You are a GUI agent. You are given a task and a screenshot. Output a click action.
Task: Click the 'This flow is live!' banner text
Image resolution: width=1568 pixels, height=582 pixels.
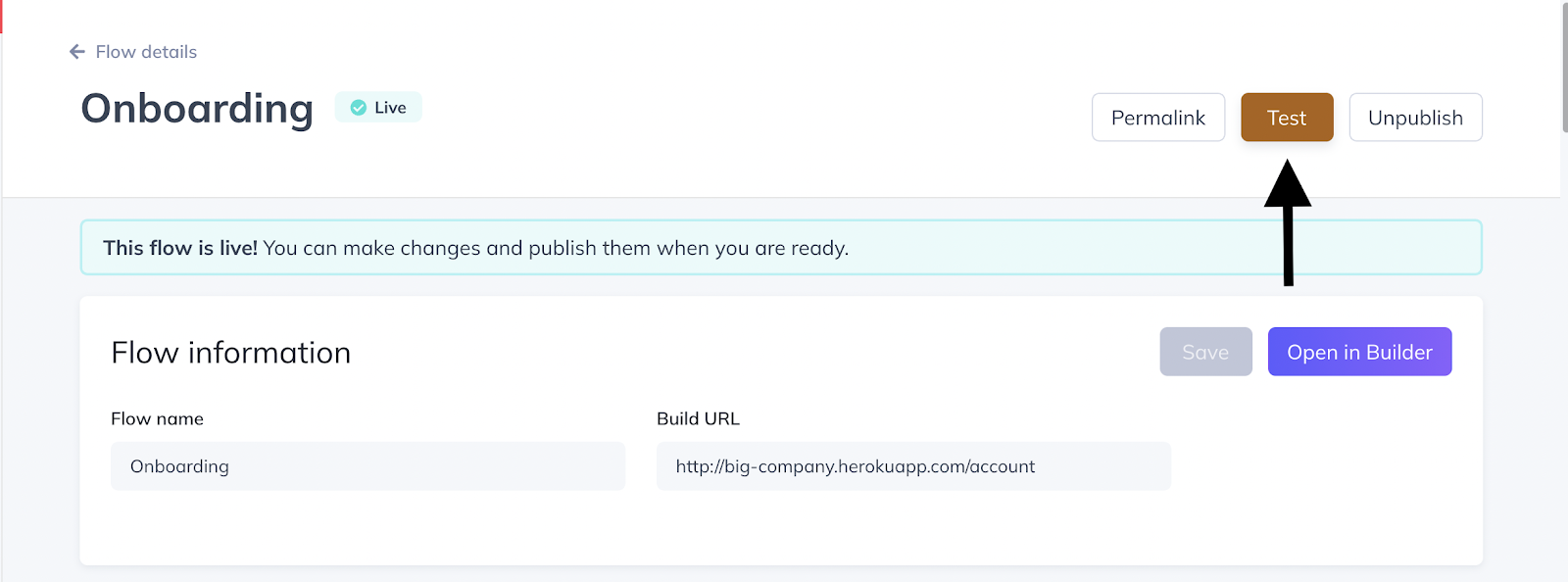pyautogui.click(x=180, y=248)
